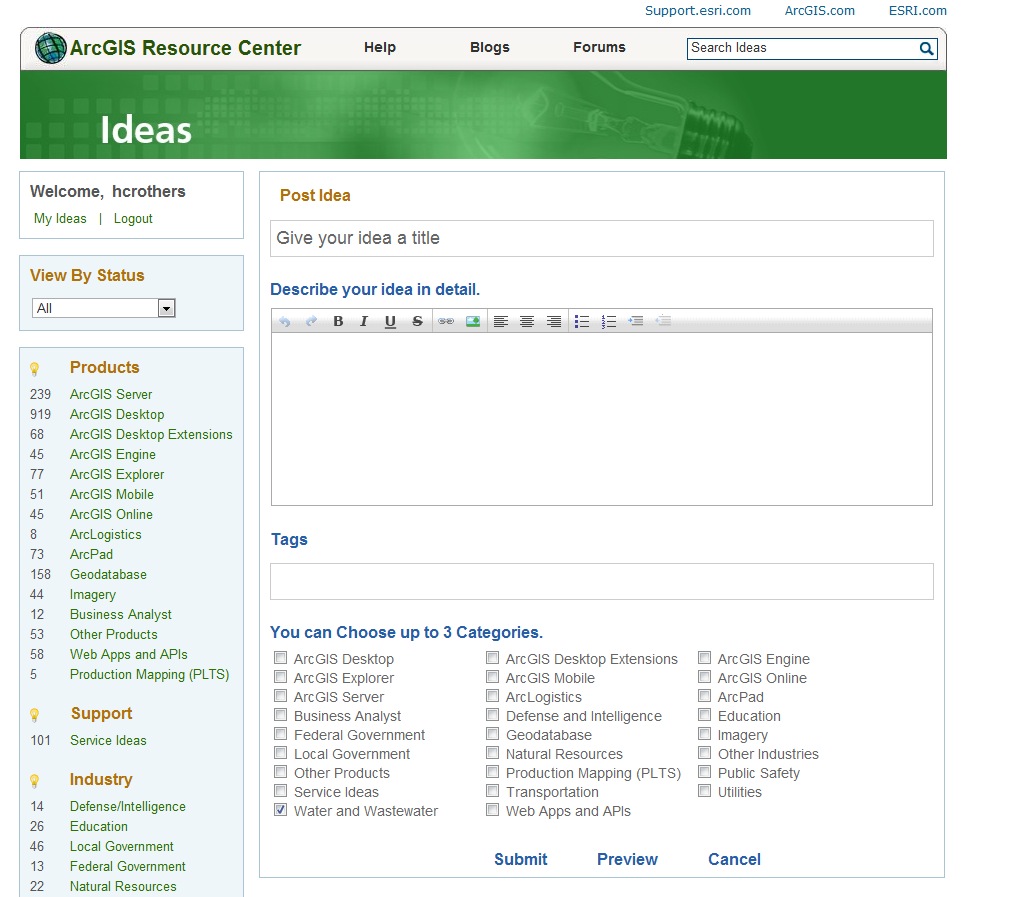Click the idea title field
This screenshot has height=897, width=1015.
(x=601, y=238)
